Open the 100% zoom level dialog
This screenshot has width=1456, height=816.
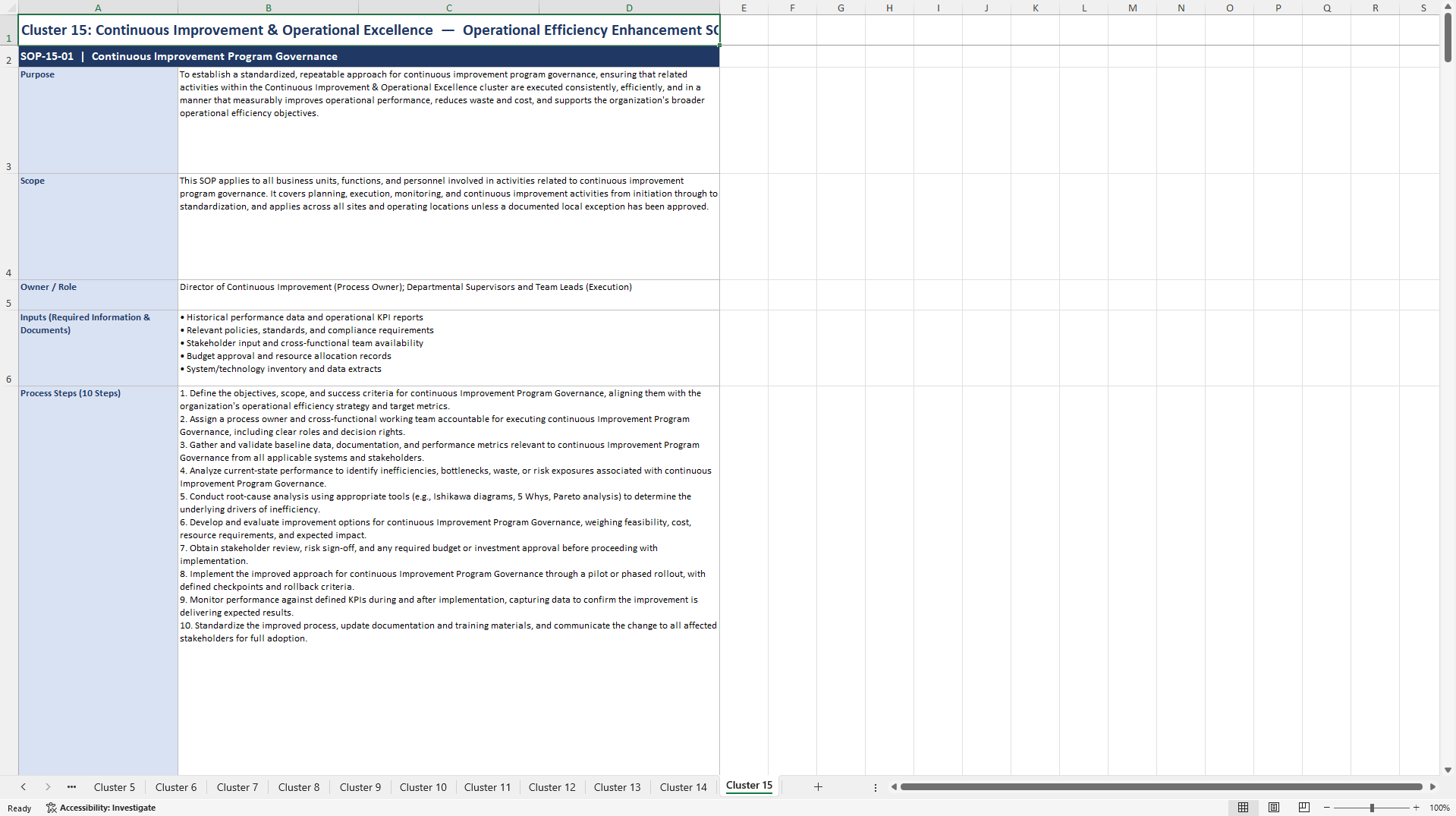[x=1439, y=808]
